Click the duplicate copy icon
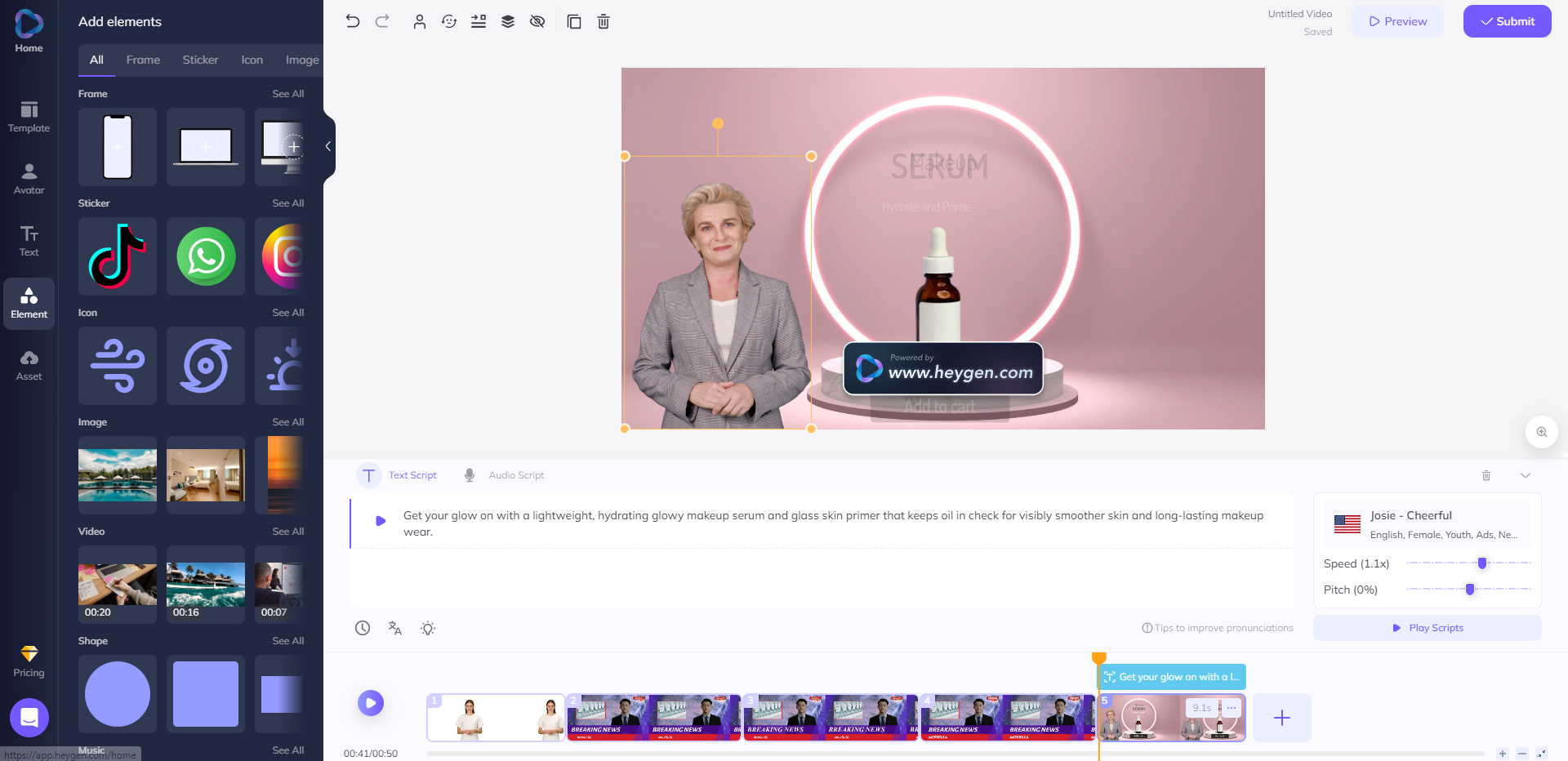This screenshot has height=761, width=1568. click(574, 22)
